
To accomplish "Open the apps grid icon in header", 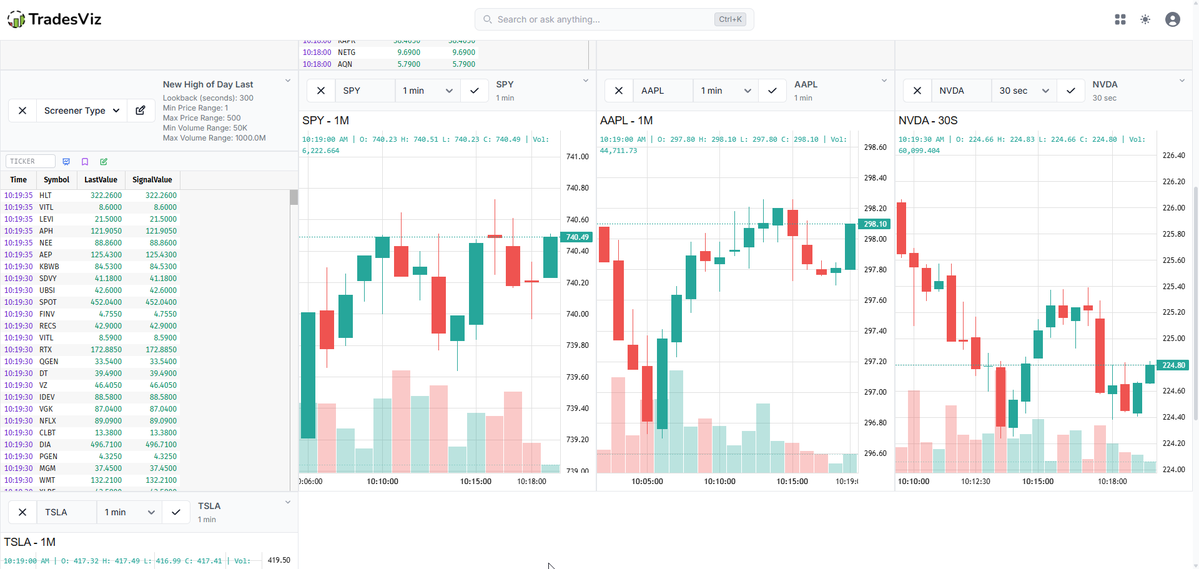I will click(x=1120, y=20).
